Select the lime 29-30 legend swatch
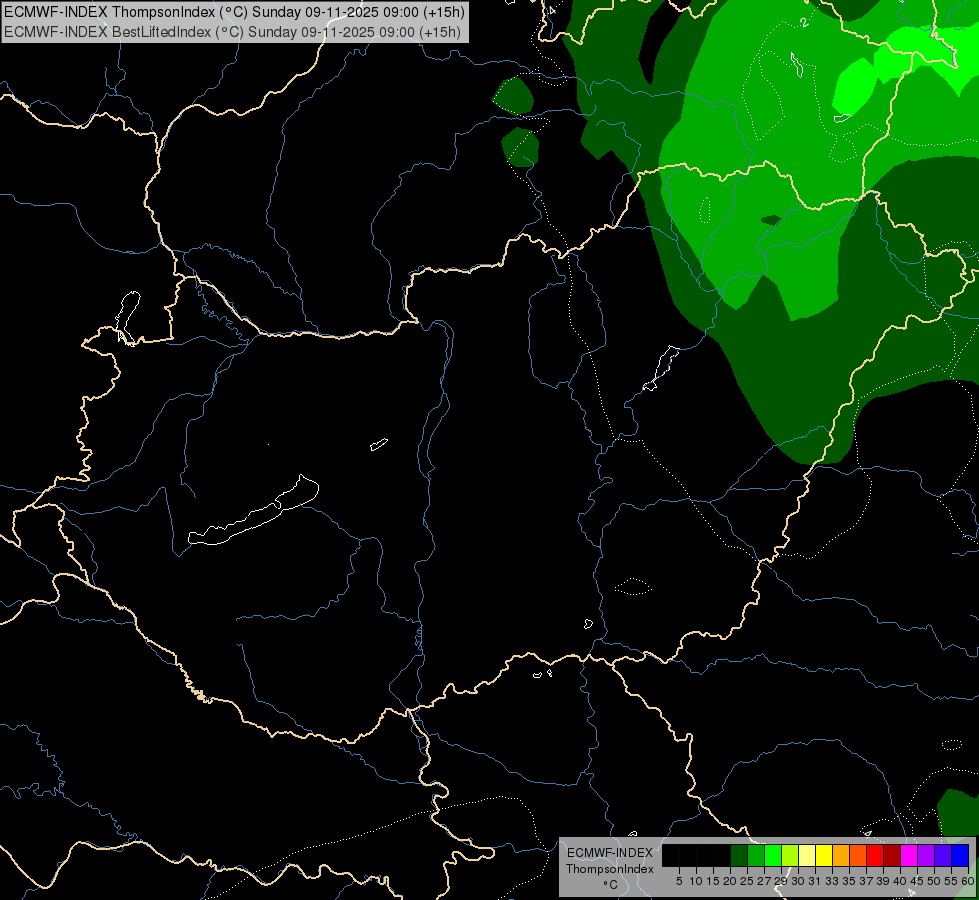Viewport: 979px width, 900px height. (790, 855)
